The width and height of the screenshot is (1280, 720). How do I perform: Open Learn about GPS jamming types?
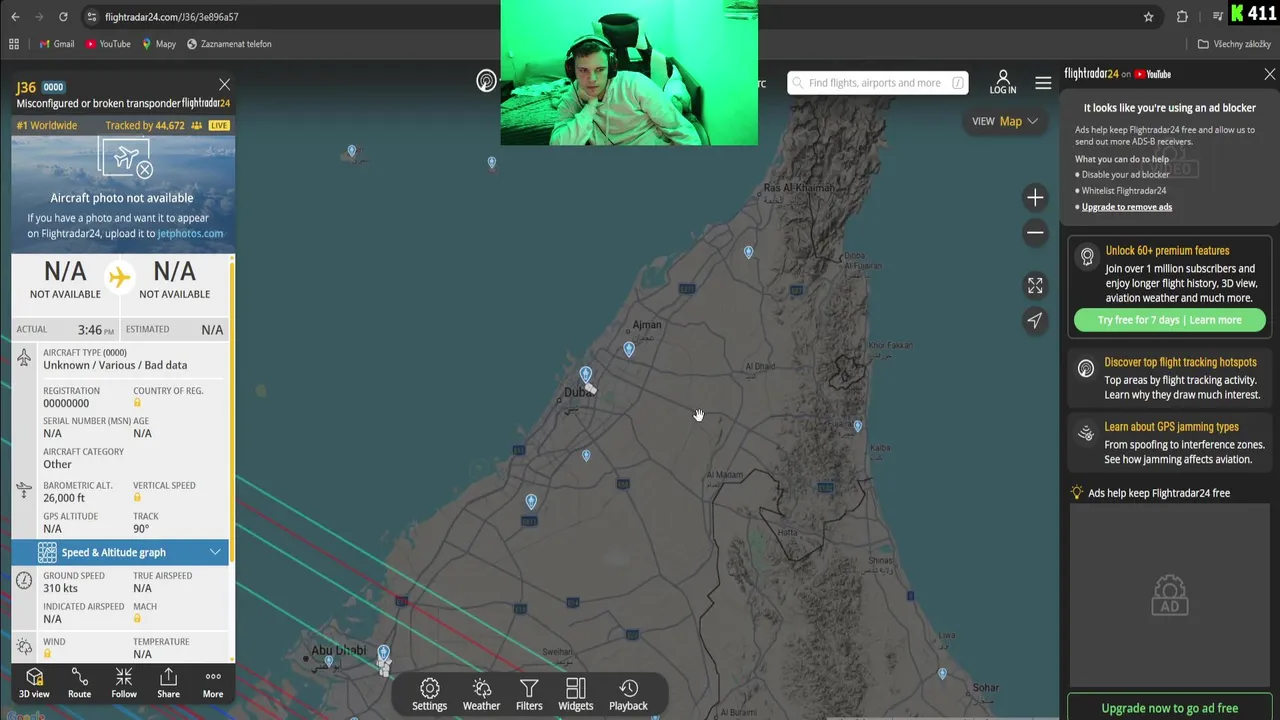click(1169, 442)
